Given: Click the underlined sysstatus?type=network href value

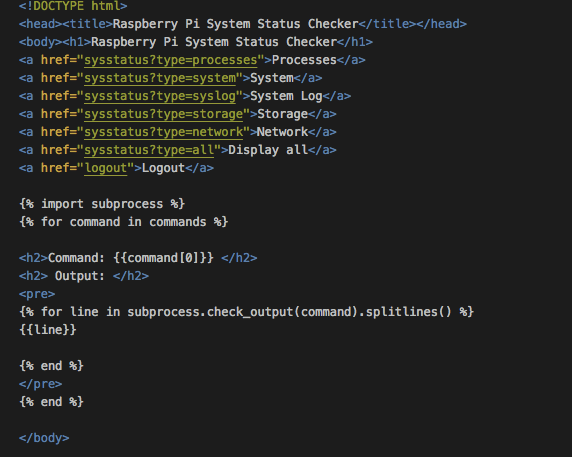Looking at the screenshot, I should pos(163,132).
